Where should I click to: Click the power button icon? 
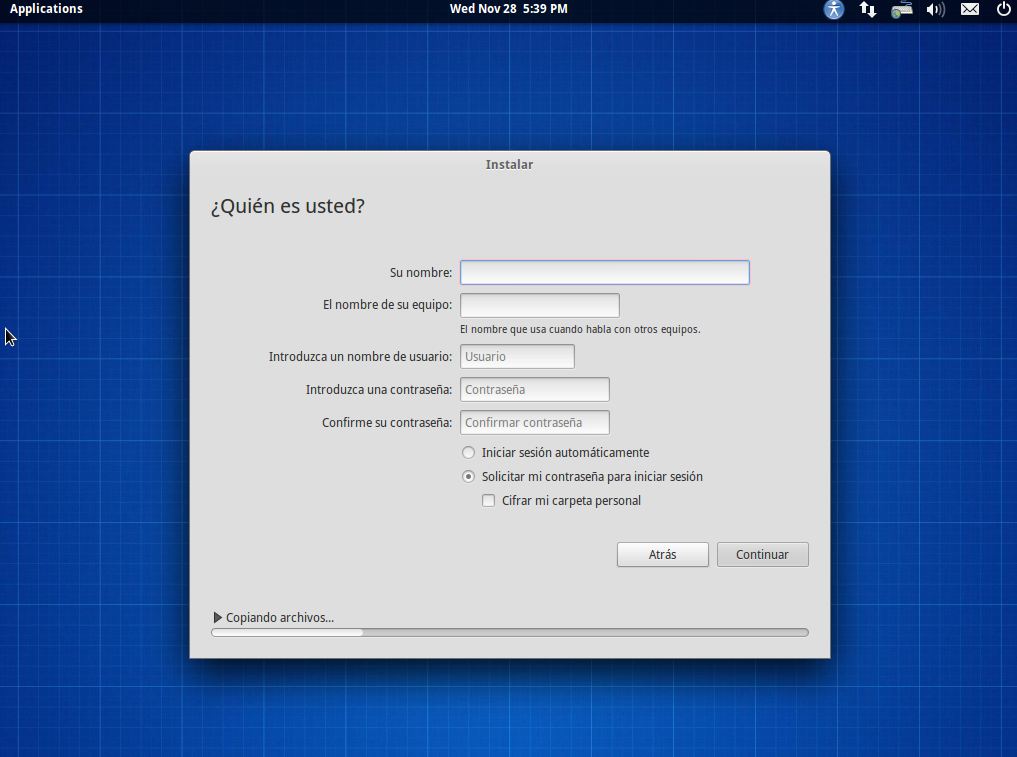pos(1003,9)
